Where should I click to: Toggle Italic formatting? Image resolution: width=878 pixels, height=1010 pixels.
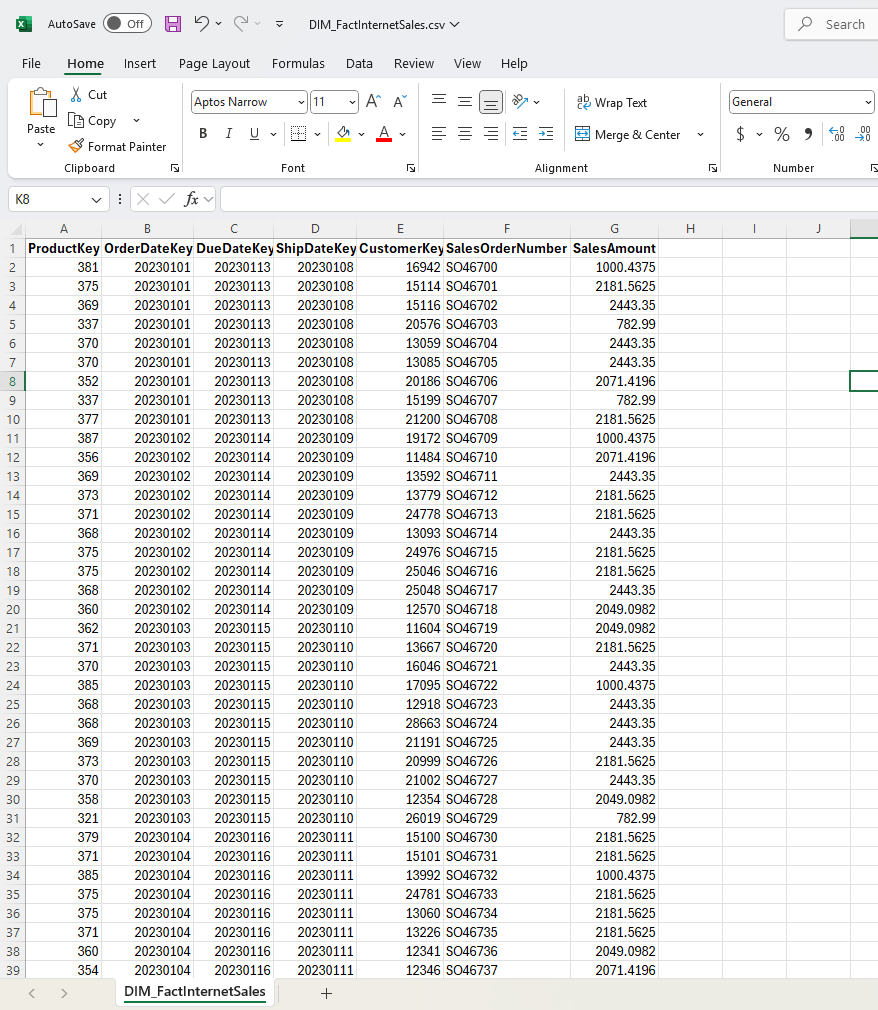tap(228, 134)
